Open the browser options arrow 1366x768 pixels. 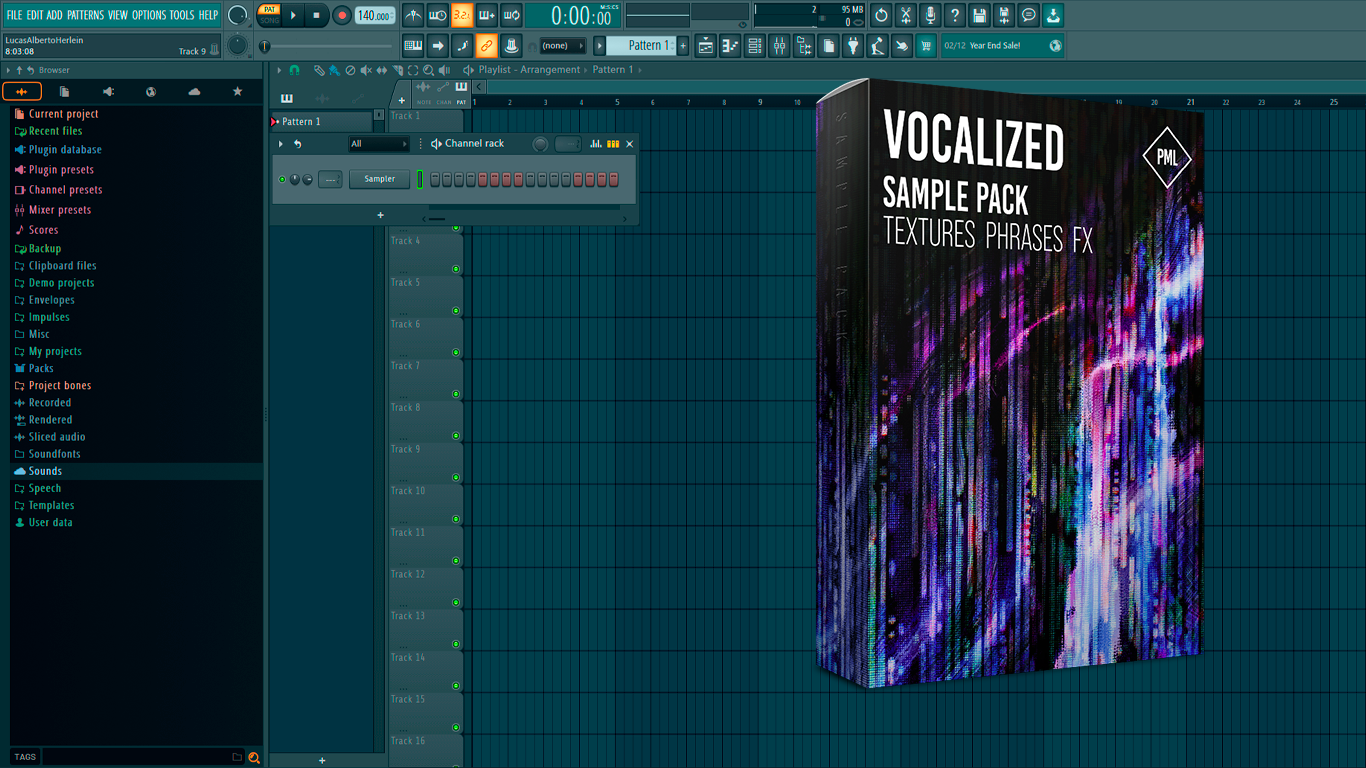[8, 70]
